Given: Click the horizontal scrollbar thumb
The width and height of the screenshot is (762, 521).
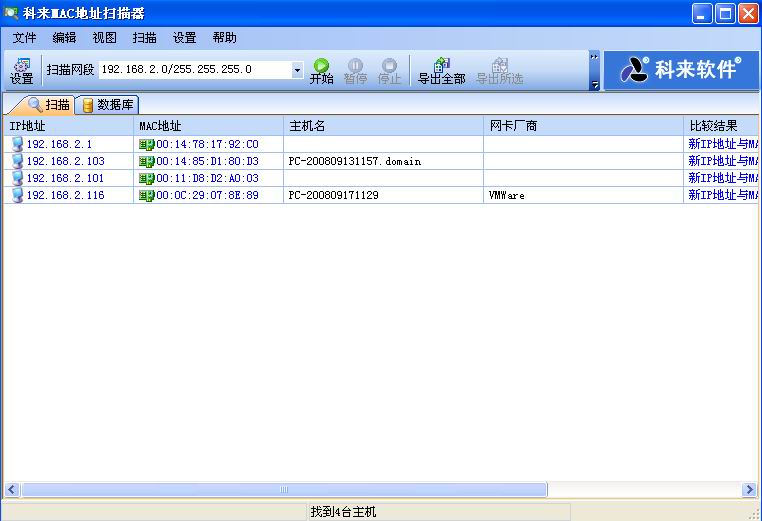Looking at the screenshot, I should pos(284,489).
